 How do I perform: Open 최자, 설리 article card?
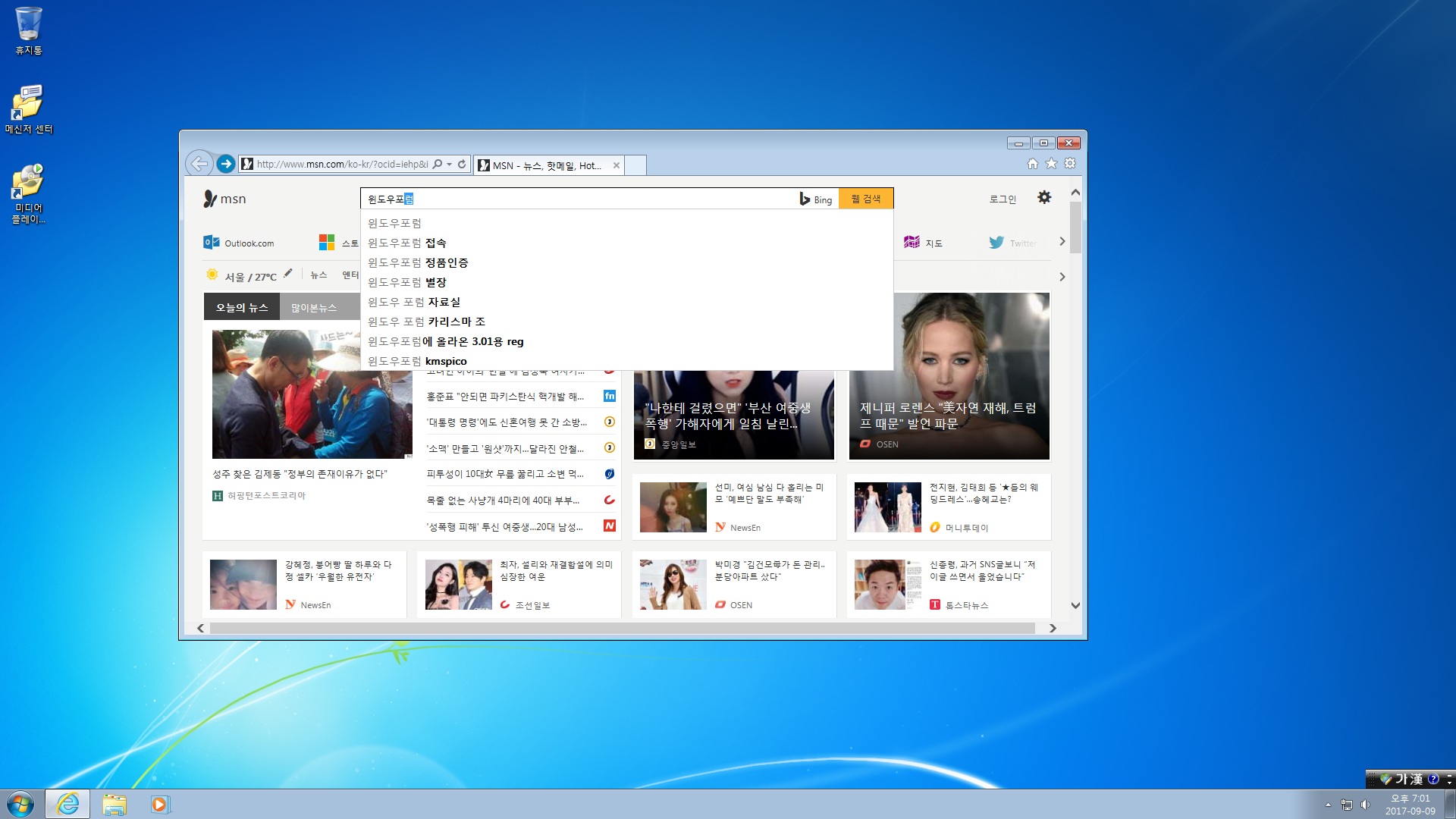[x=519, y=585]
